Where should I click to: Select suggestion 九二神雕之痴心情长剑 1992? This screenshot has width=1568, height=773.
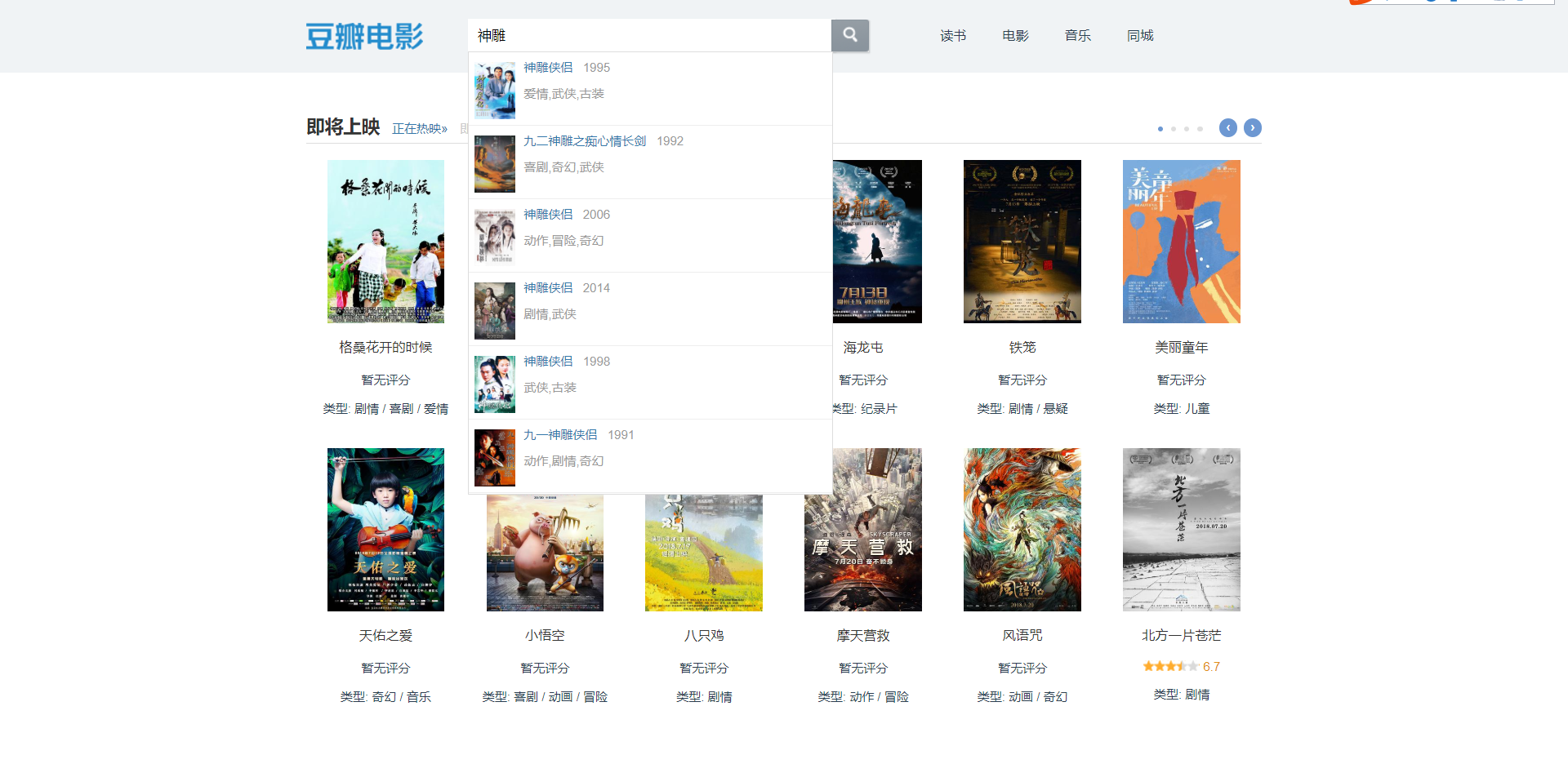[650, 162]
